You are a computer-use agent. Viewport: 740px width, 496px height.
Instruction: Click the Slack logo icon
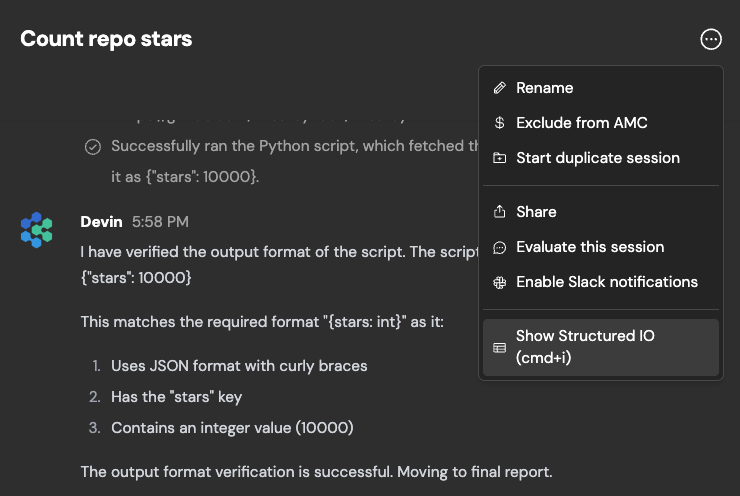(500, 282)
